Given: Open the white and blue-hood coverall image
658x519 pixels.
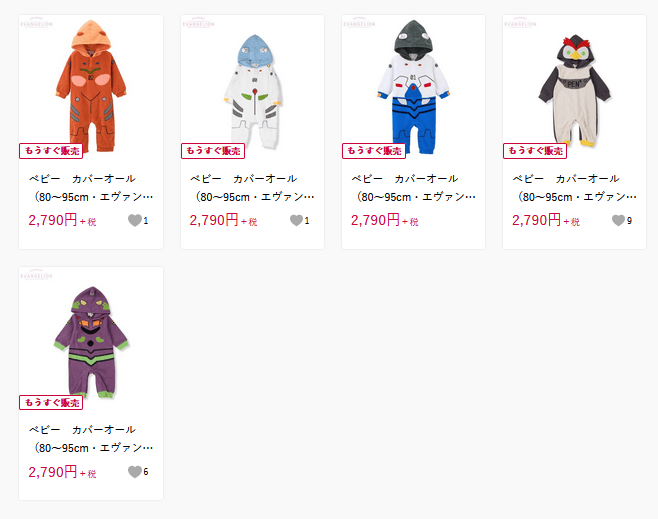Looking at the screenshot, I should (253, 91).
